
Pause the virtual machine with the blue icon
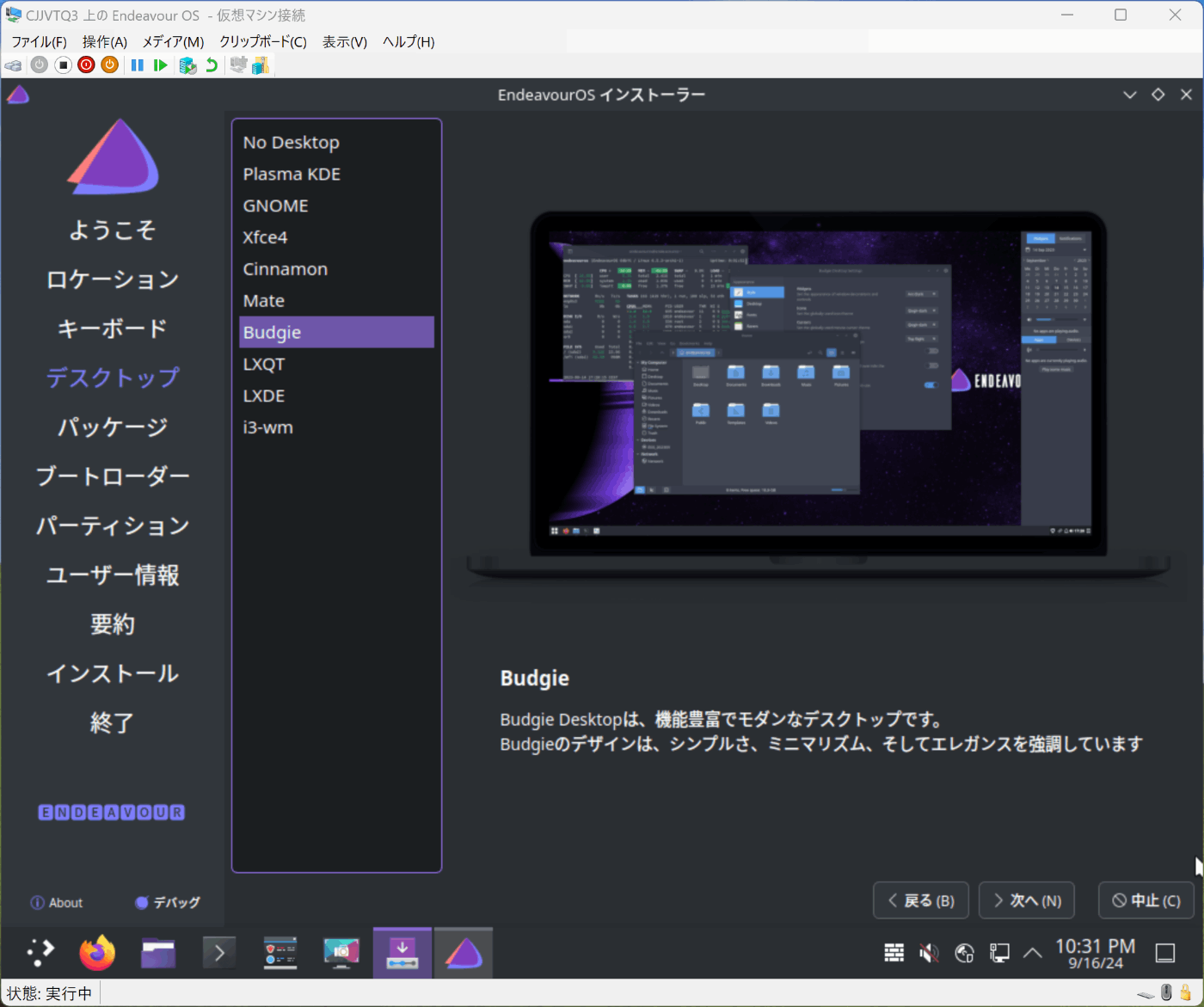[x=137, y=65]
